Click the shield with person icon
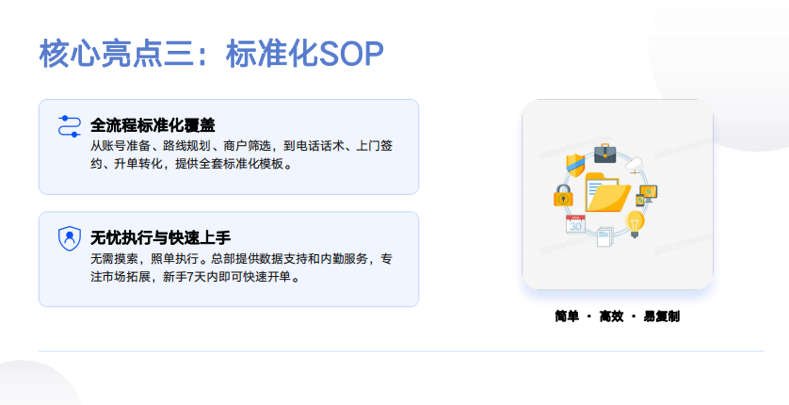The image size is (789, 405). click(69, 238)
